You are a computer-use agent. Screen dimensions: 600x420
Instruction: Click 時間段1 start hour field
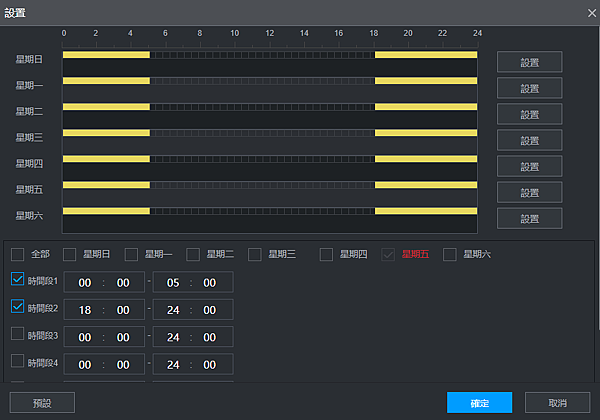coord(85,283)
